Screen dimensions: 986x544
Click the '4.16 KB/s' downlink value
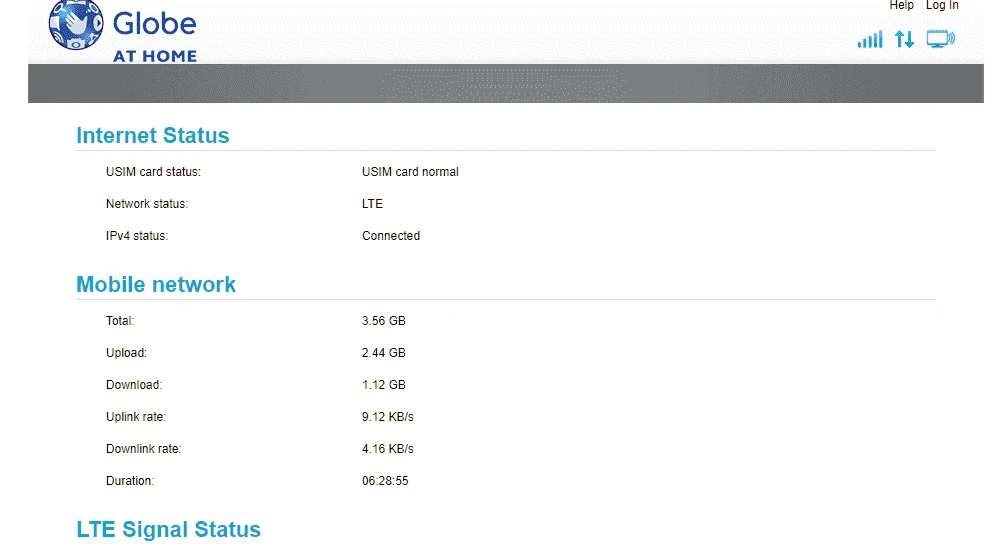[388, 449]
